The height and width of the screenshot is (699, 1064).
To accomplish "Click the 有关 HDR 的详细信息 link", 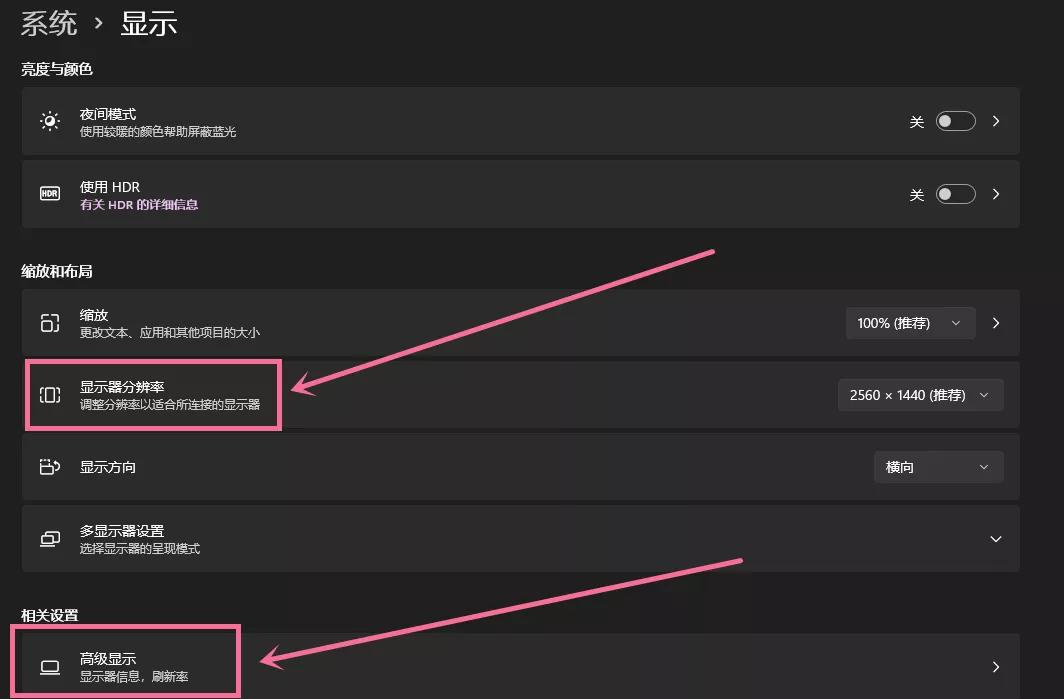I will pos(139,205).
